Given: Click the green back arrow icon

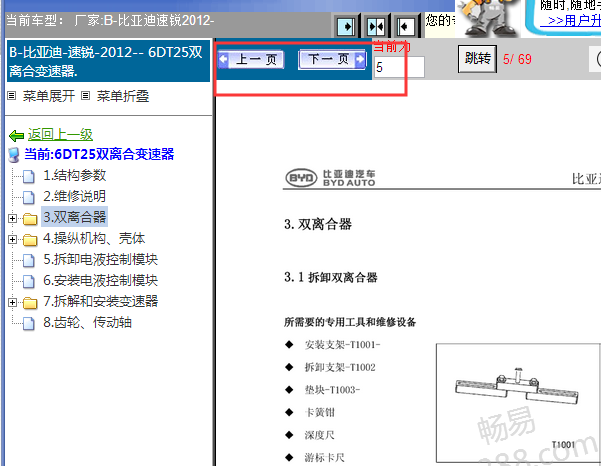Looking at the screenshot, I should pos(16,136).
